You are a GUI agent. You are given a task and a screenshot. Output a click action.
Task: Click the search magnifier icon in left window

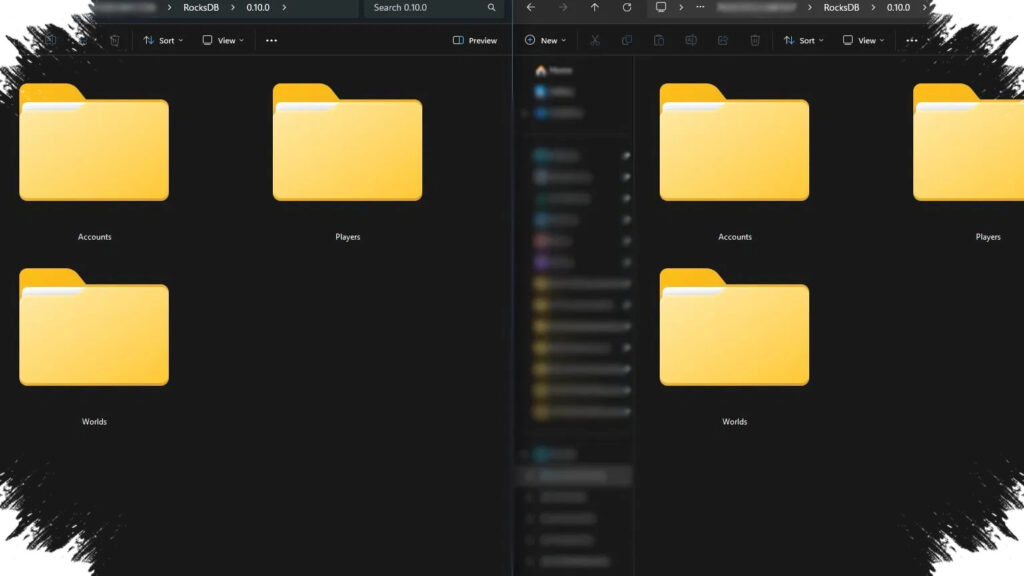tap(491, 7)
